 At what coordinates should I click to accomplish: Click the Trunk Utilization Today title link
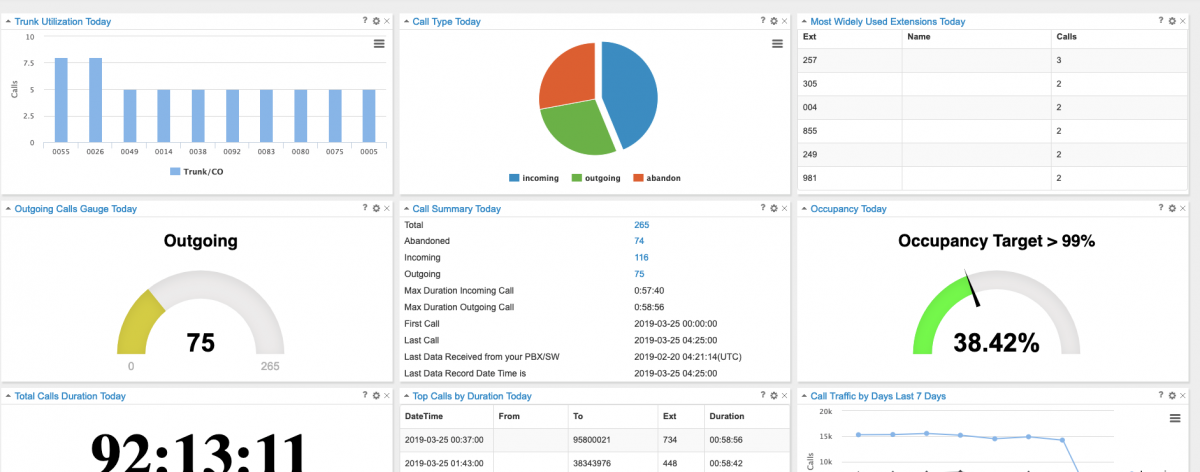(x=63, y=21)
